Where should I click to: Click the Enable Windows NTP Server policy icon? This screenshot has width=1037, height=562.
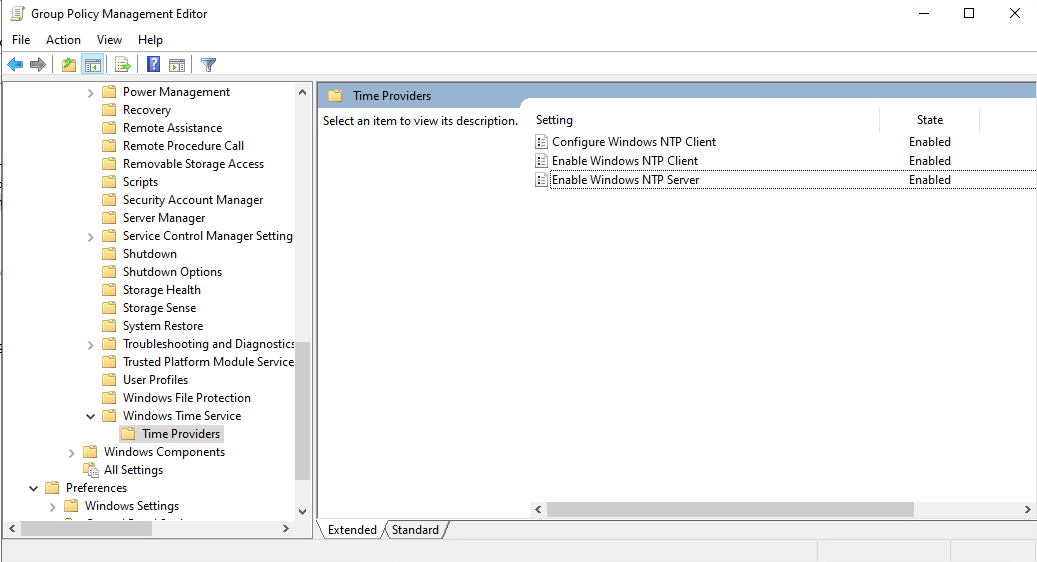tap(542, 180)
